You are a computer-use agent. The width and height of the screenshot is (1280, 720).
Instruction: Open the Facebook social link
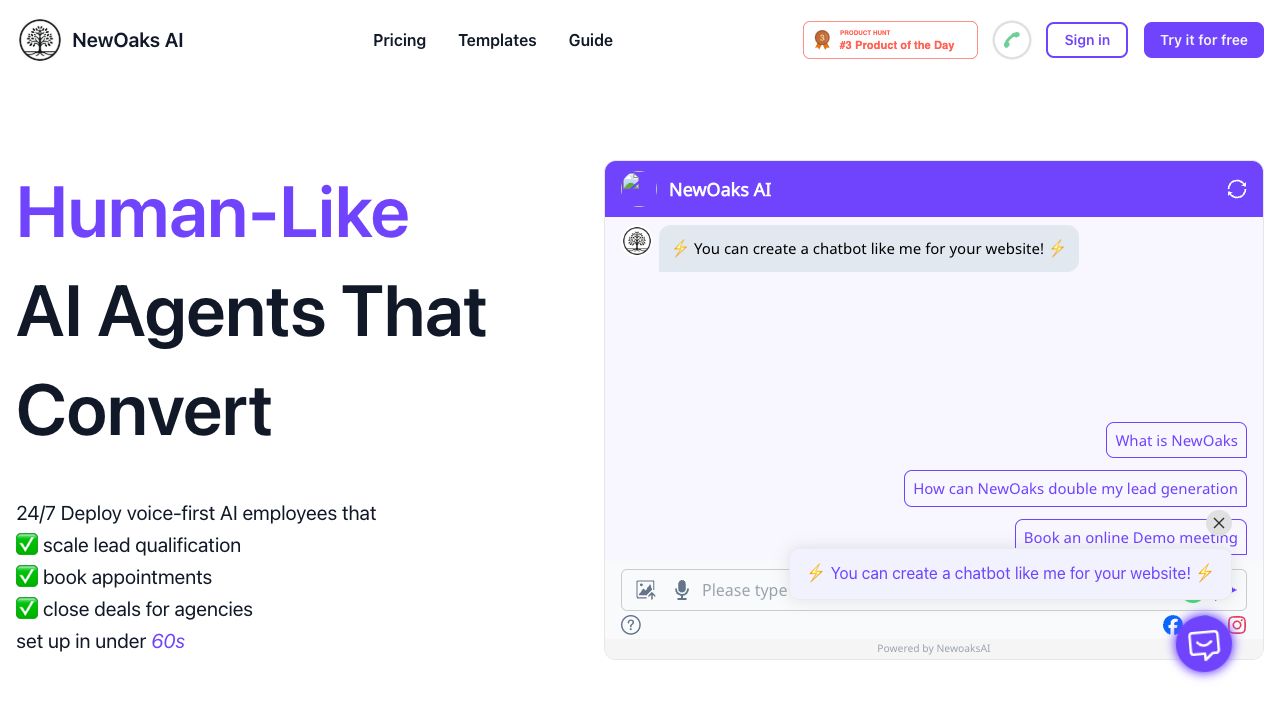1172,625
